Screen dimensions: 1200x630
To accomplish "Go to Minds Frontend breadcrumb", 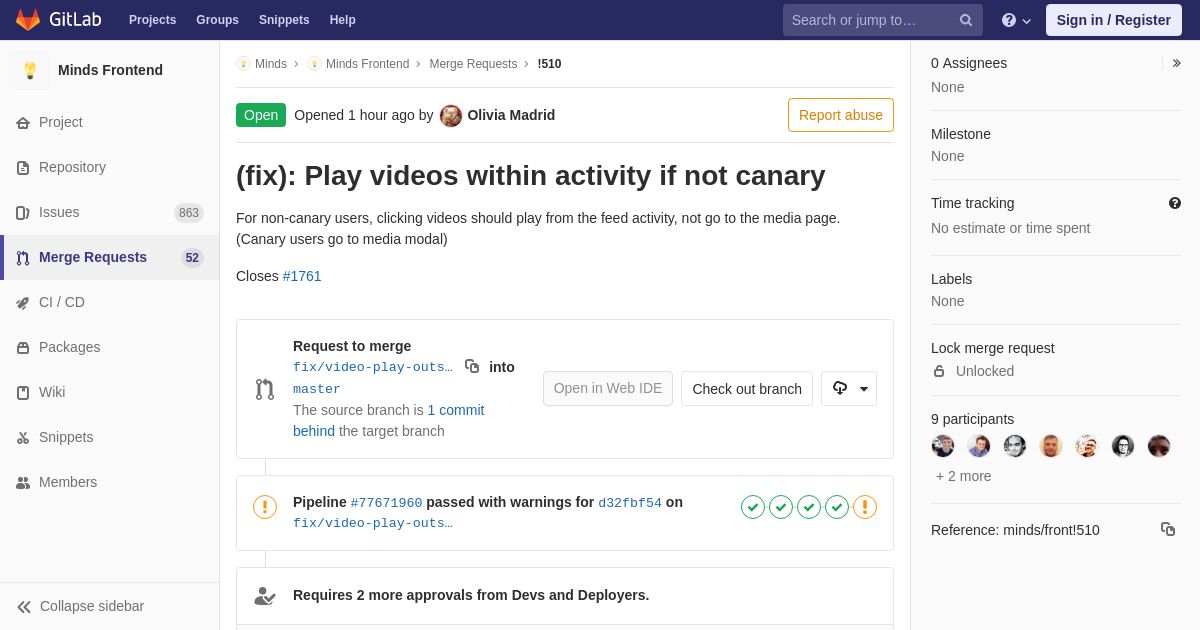I will coord(367,64).
